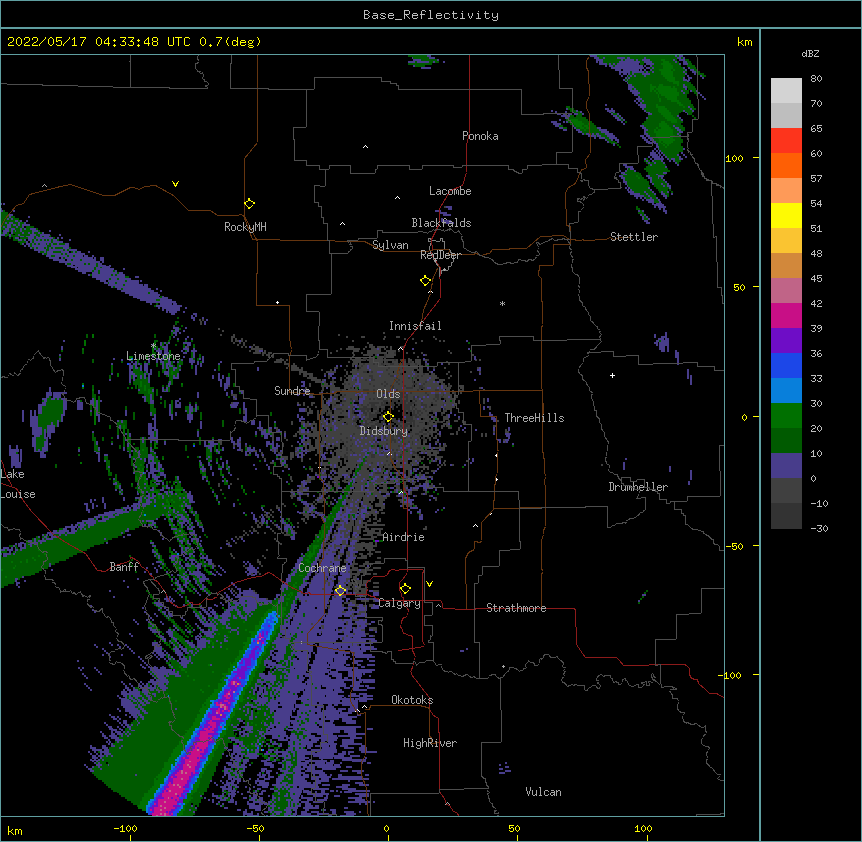862x842 pixels.
Task: Select the Lacombe city label
Action: [x=450, y=191]
